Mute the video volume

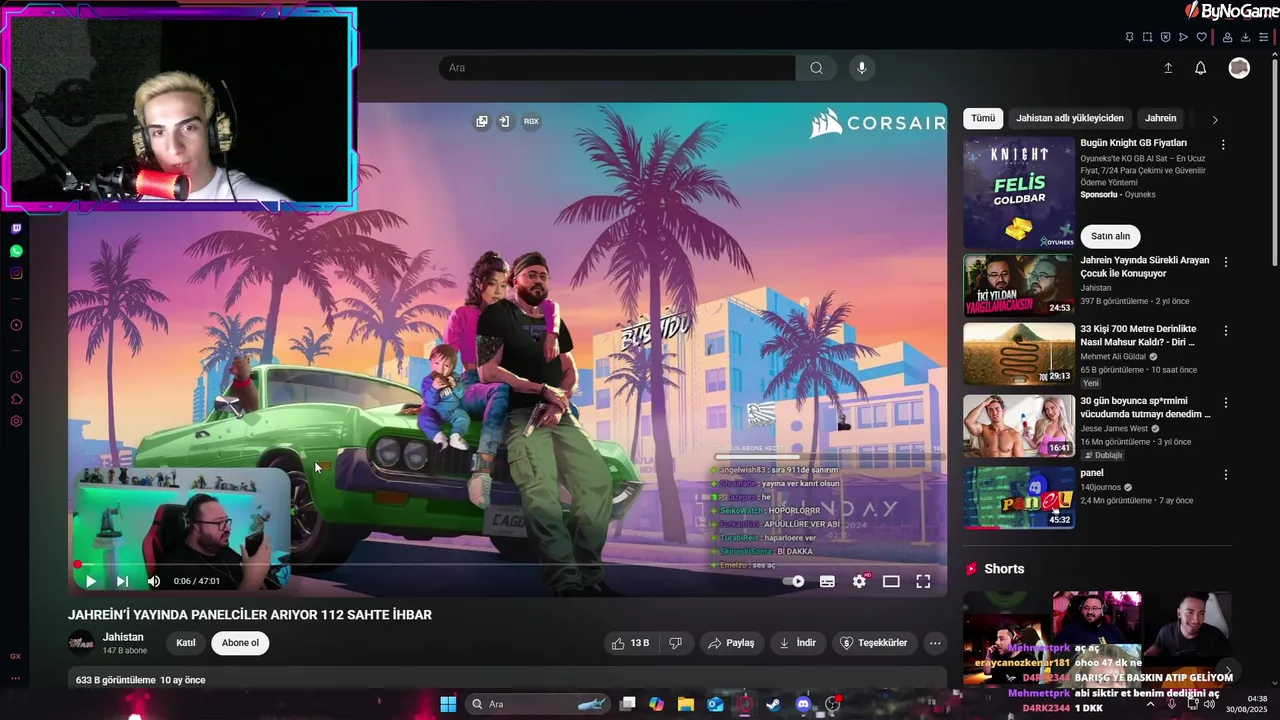coord(154,581)
